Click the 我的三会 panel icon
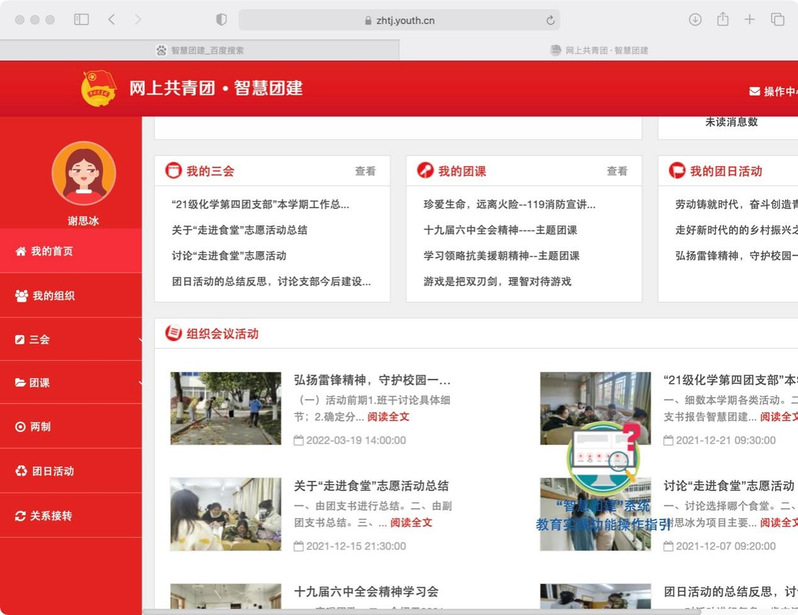Viewport: 798px width, 615px height. (174, 171)
